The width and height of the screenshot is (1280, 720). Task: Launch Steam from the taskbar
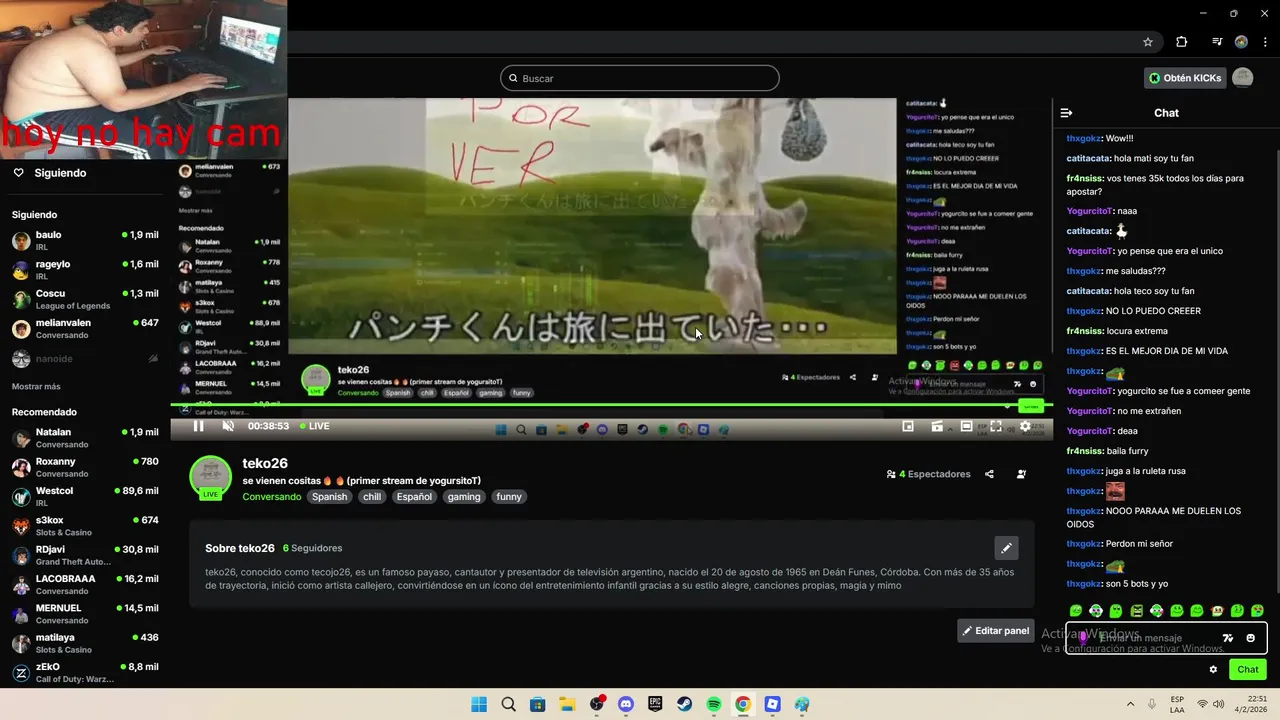(x=685, y=704)
